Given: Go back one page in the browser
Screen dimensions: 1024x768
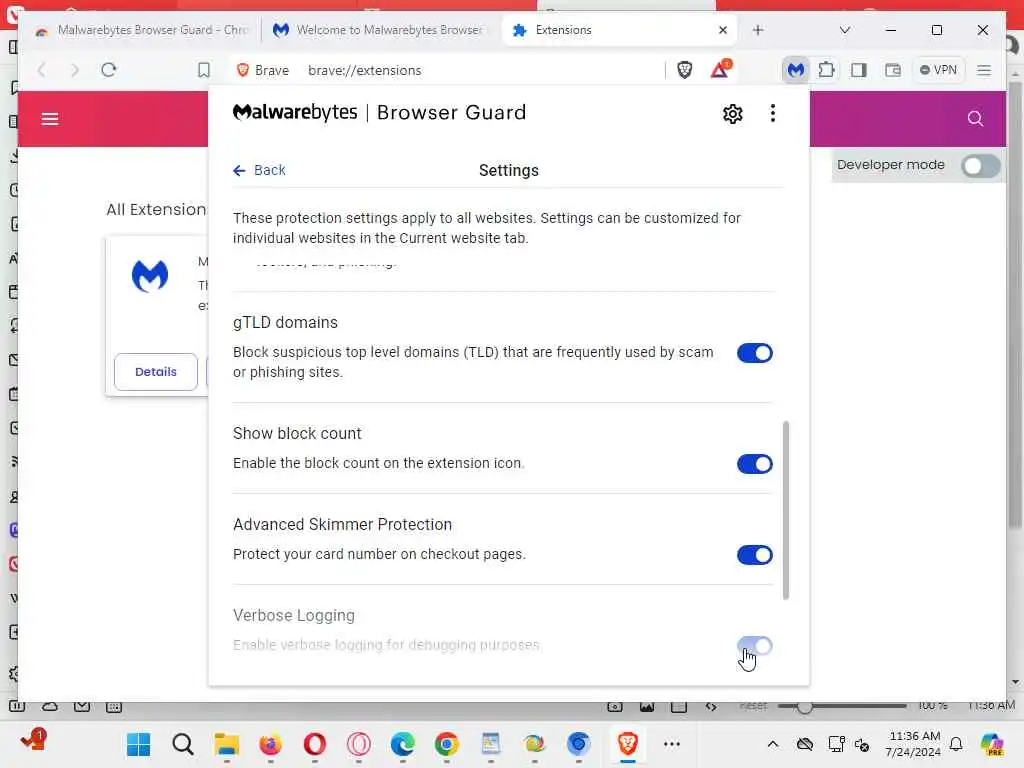Looking at the screenshot, I should 42,70.
